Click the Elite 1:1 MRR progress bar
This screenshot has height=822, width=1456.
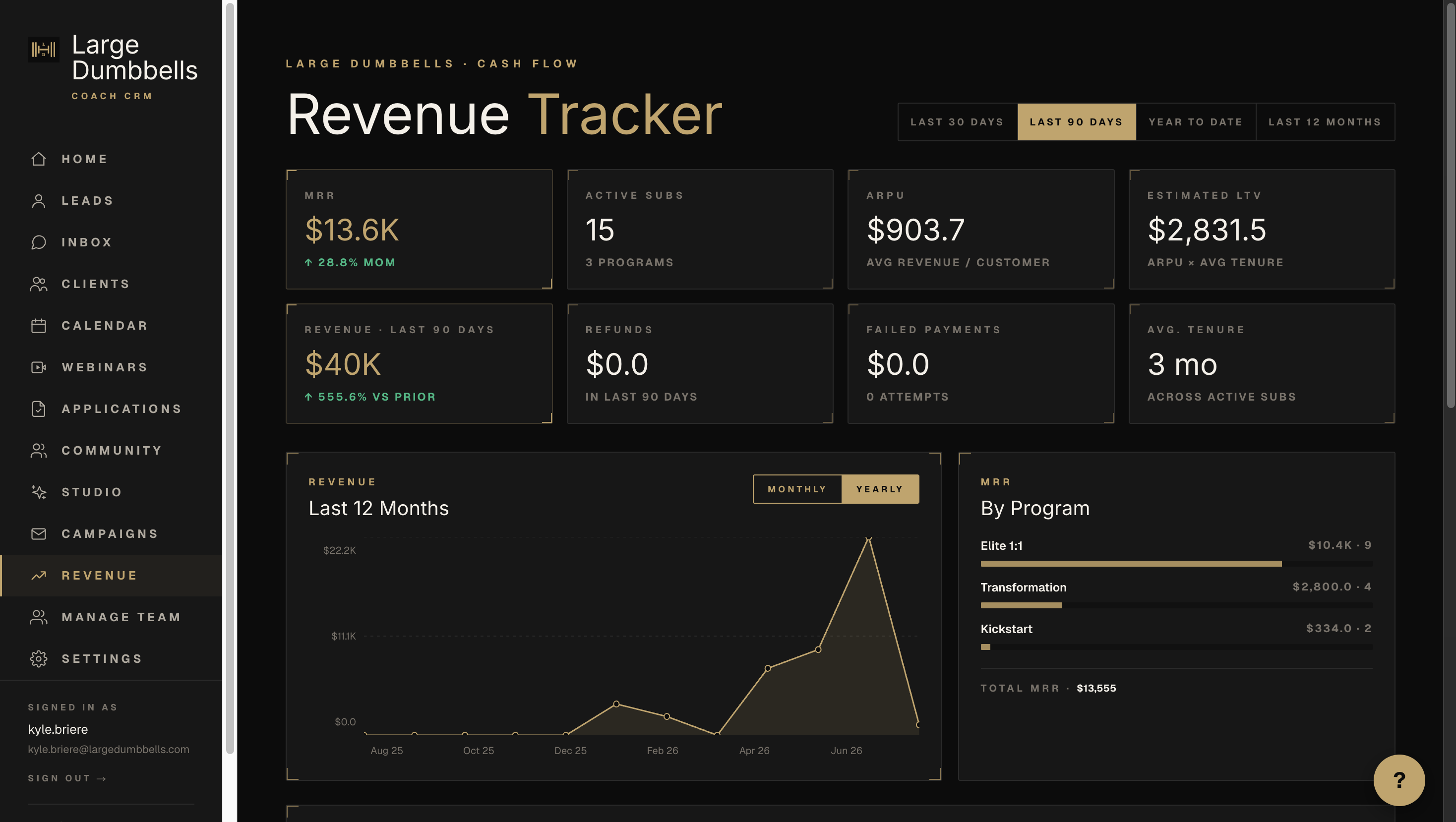pyautogui.click(x=1176, y=564)
